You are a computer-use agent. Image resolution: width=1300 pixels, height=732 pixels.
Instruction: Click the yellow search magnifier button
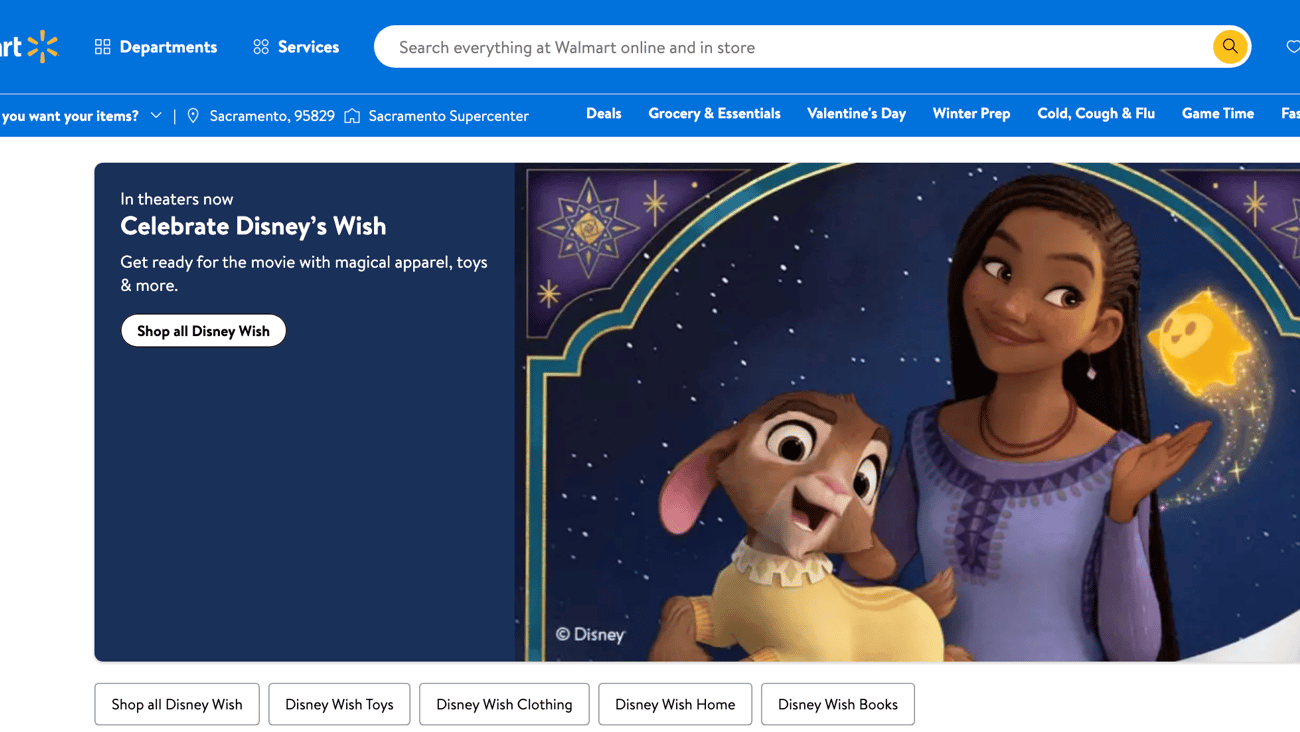point(1230,47)
